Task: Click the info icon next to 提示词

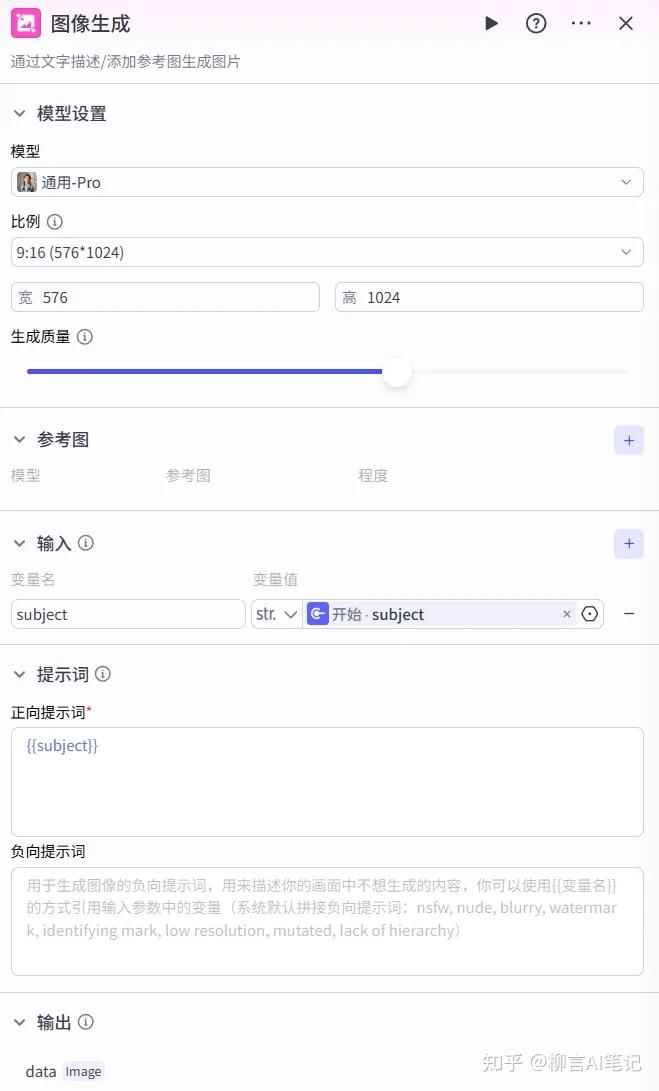Action: click(103, 674)
